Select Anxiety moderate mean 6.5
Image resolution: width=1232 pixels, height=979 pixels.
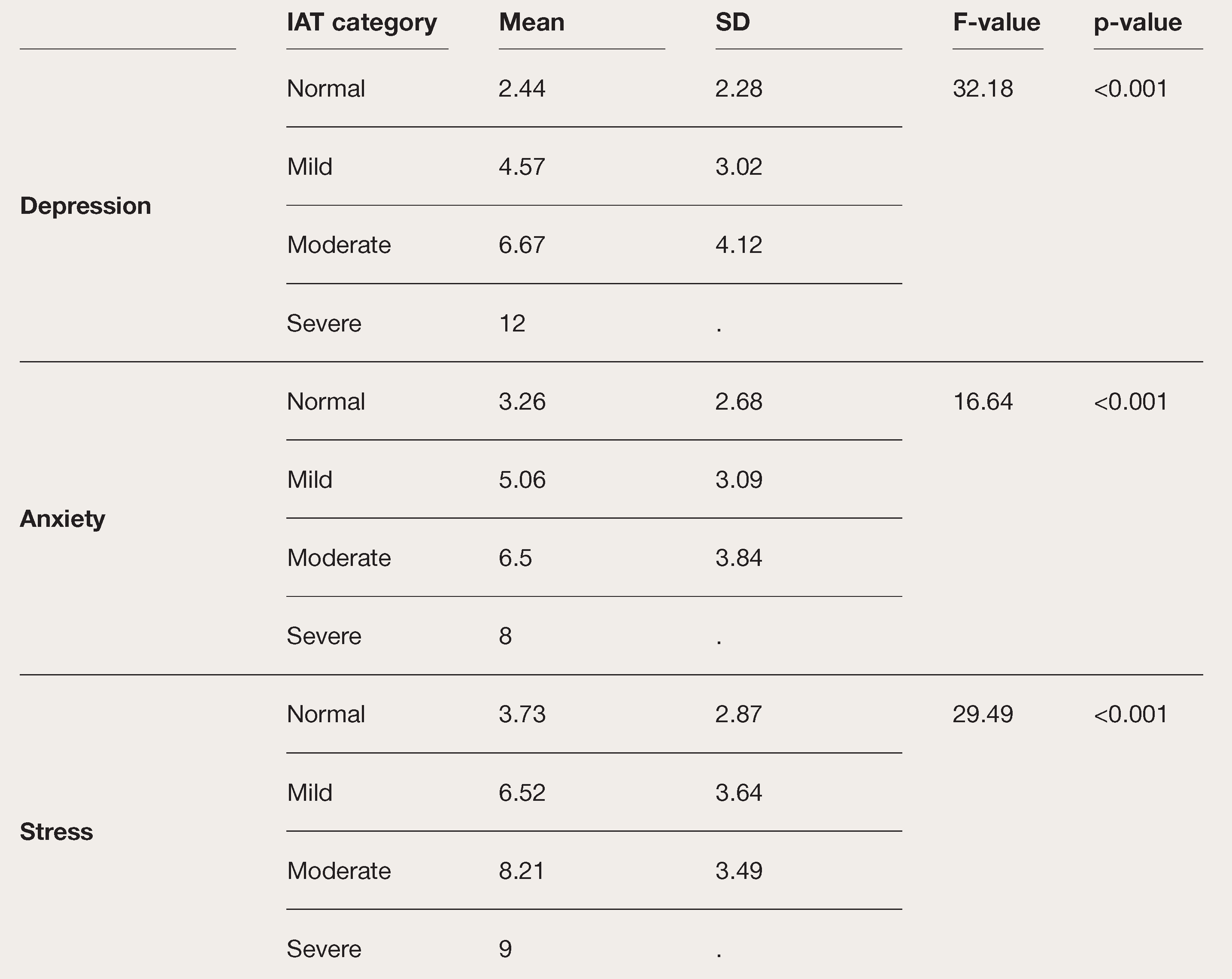tap(516, 558)
